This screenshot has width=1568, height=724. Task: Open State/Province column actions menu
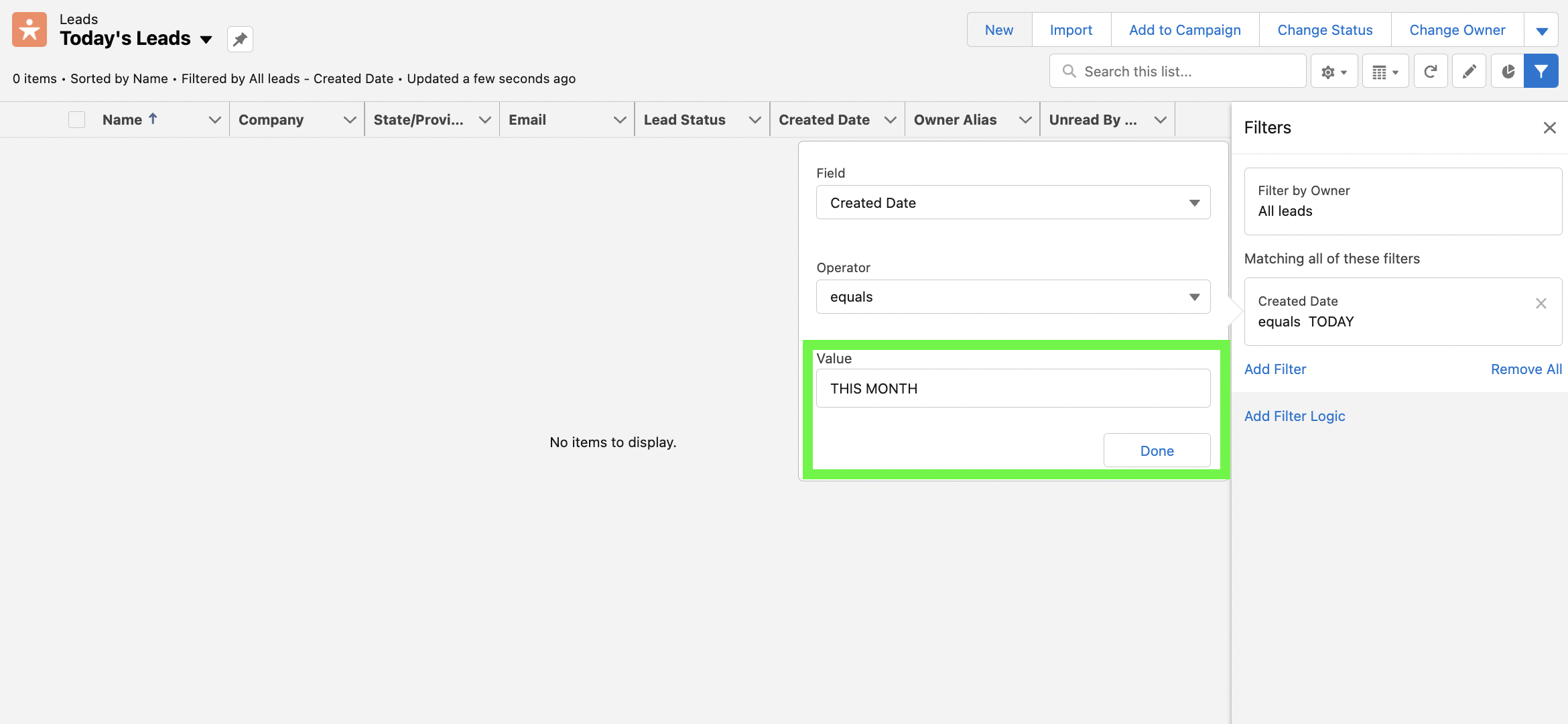[484, 119]
